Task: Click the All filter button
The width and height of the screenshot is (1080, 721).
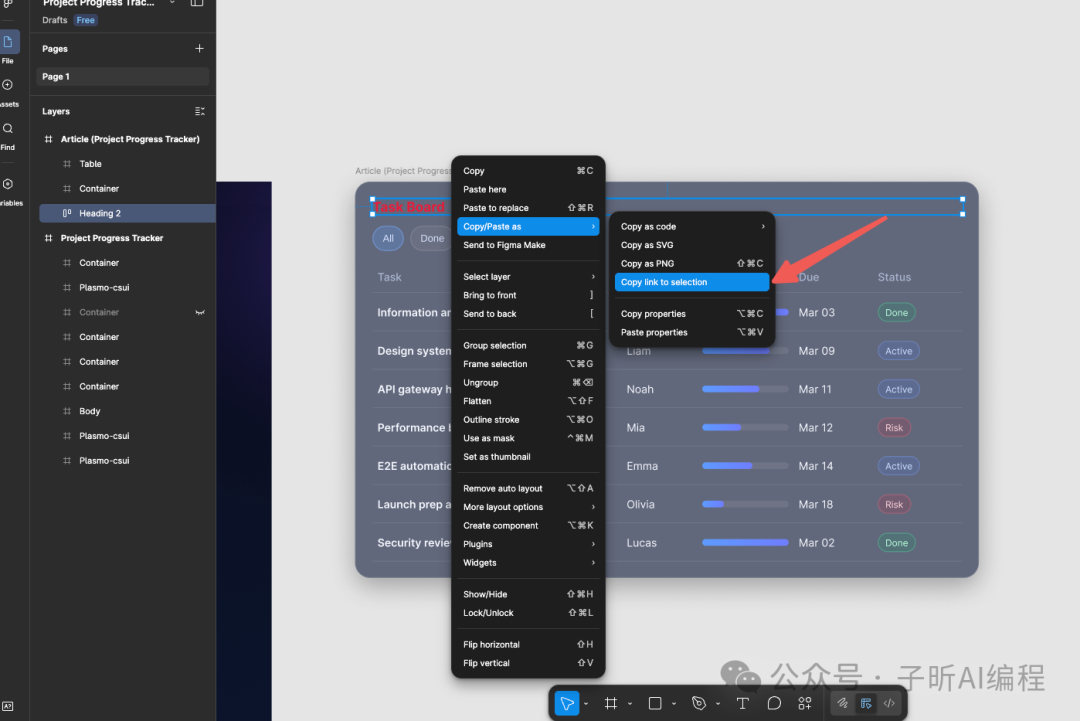Action: click(388, 238)
